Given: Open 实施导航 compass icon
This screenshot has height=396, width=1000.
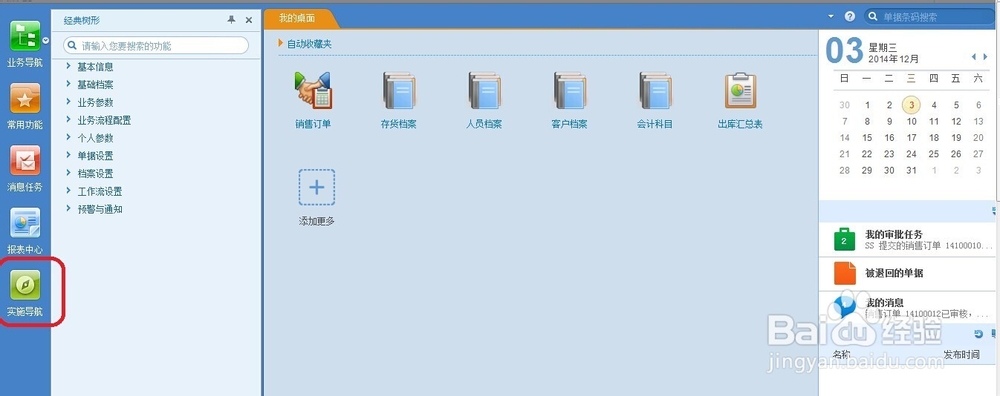Looking at the screenshot, I should pos(25,285).
